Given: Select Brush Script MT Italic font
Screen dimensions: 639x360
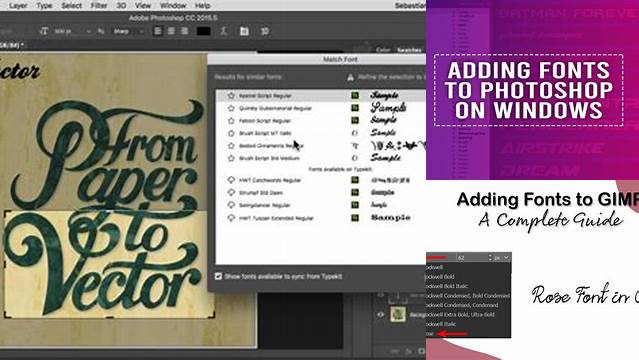Looking at the screenshot, I should coord(265,133).
